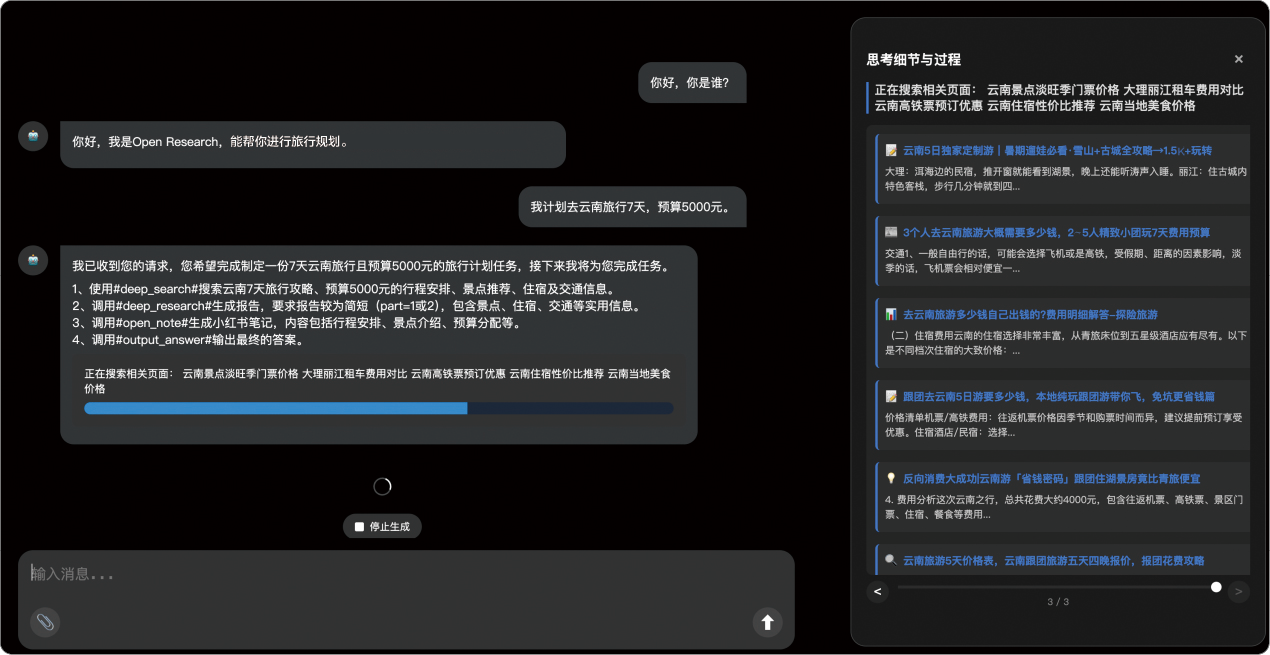The height and width of the screenshot is (655, 1270).
Task: Open link 反向消费大成功云南游
Action: (x=1050, y=479)
